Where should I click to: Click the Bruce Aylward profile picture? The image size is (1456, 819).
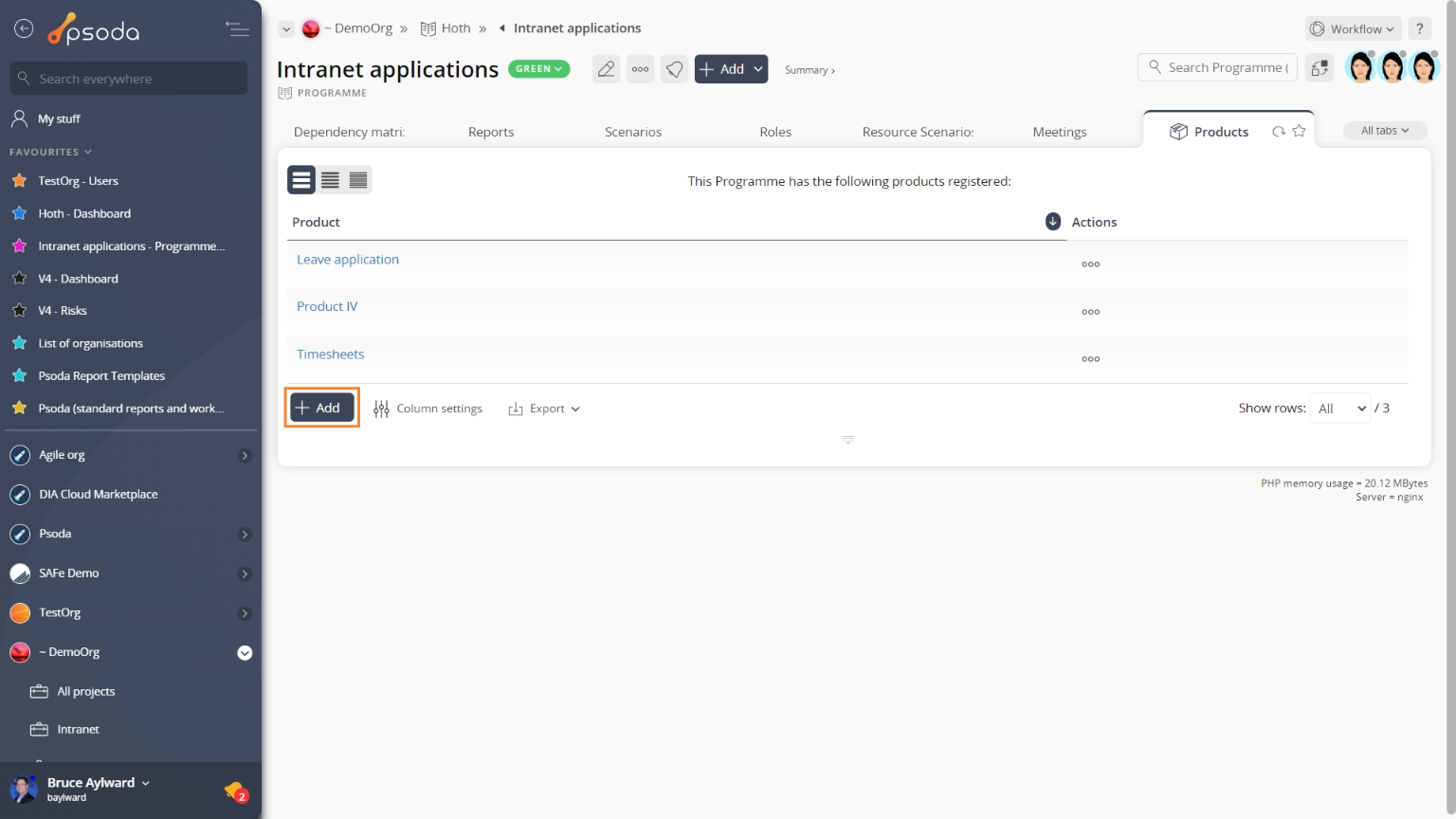23,789
